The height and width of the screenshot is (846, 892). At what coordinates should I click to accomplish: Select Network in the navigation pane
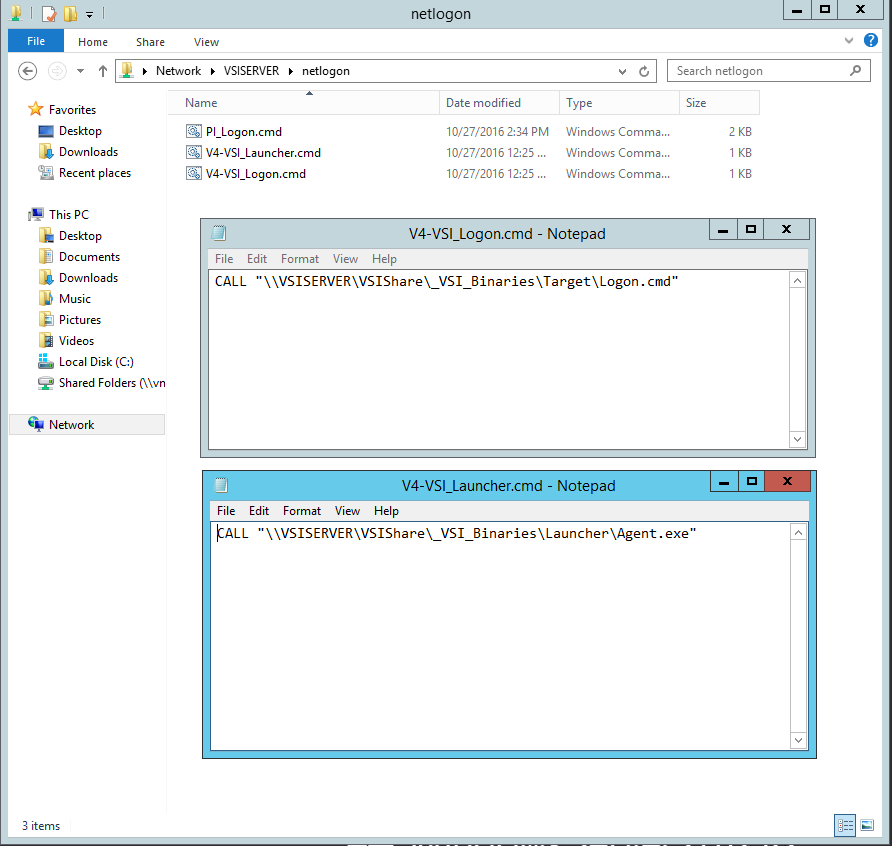tap(71, 425)
